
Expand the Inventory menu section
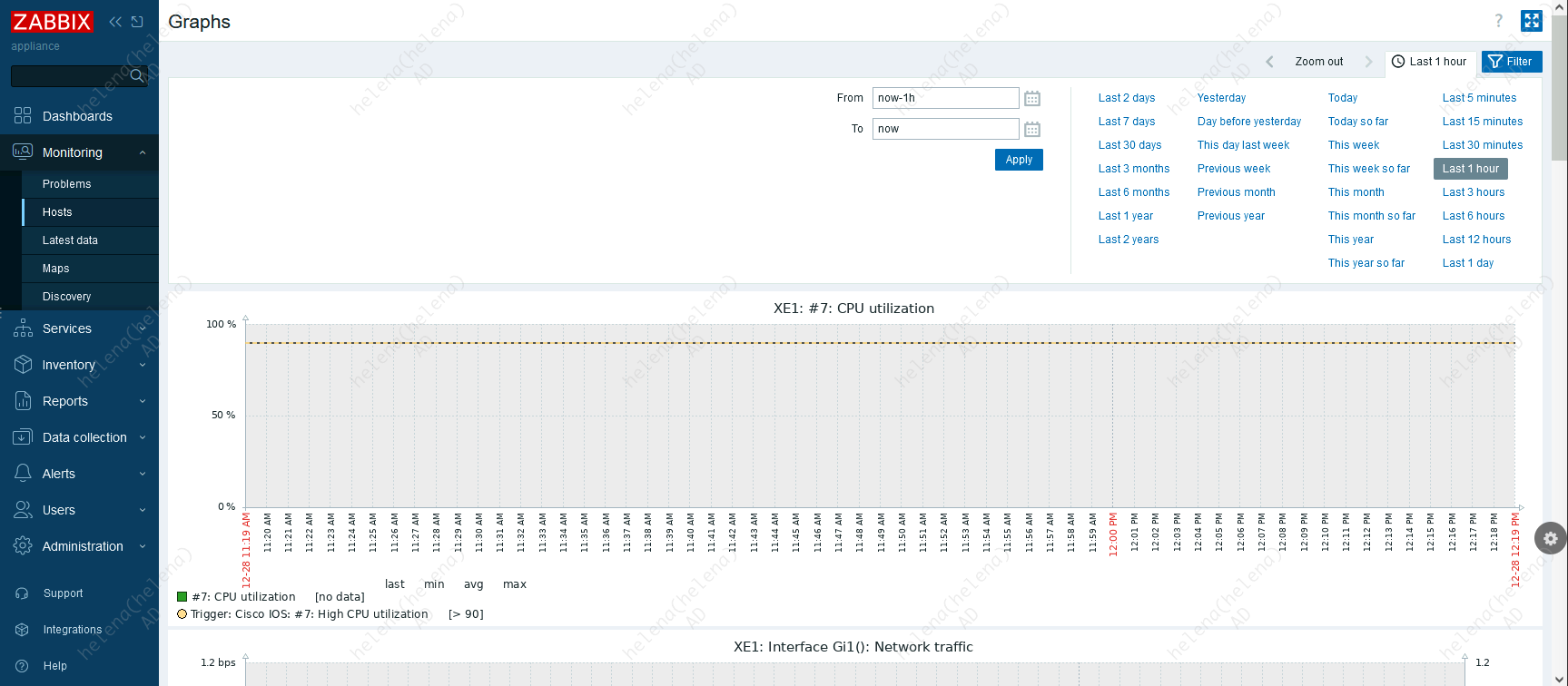pos(79,365)
